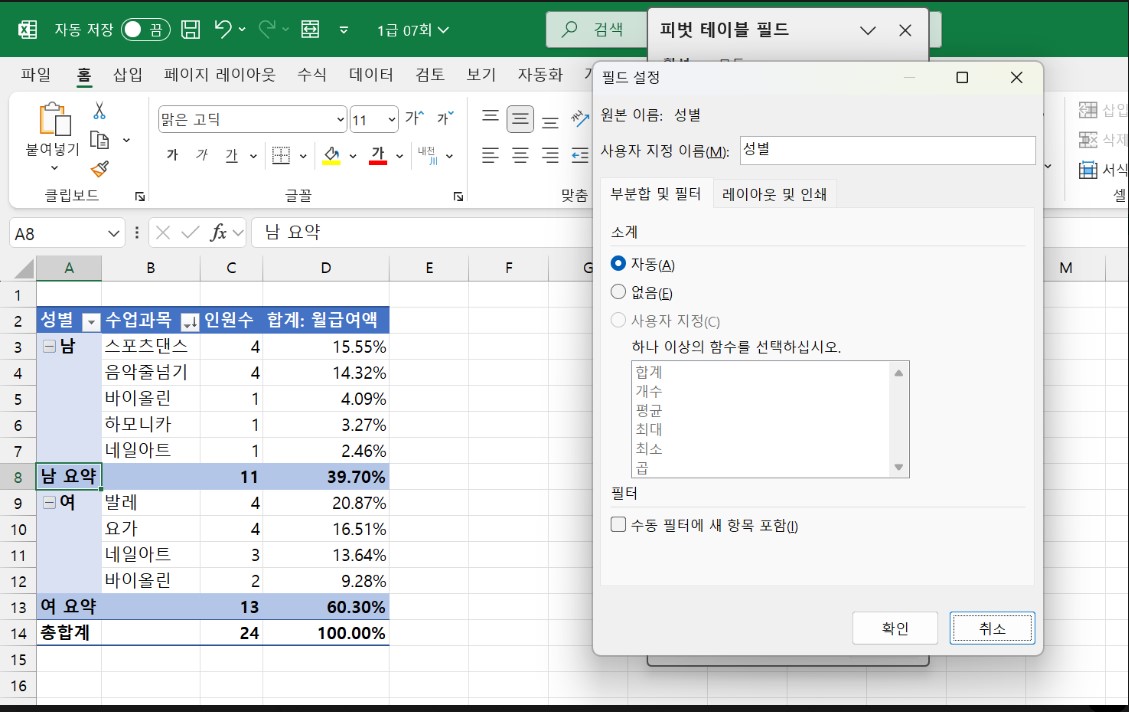
Task: Open the 성별 pivot filter dropdown
Action: pyautogui.click(x=91, y=321)
